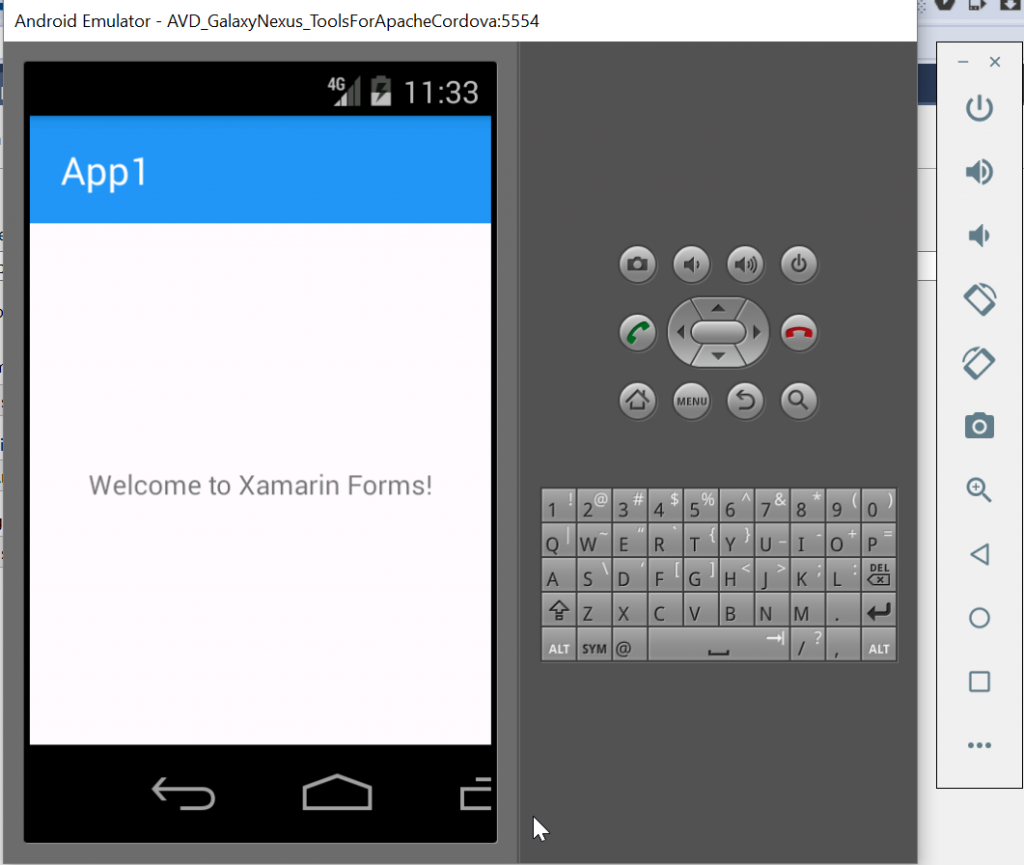Click the D-pad up arrow

(718, 308)
